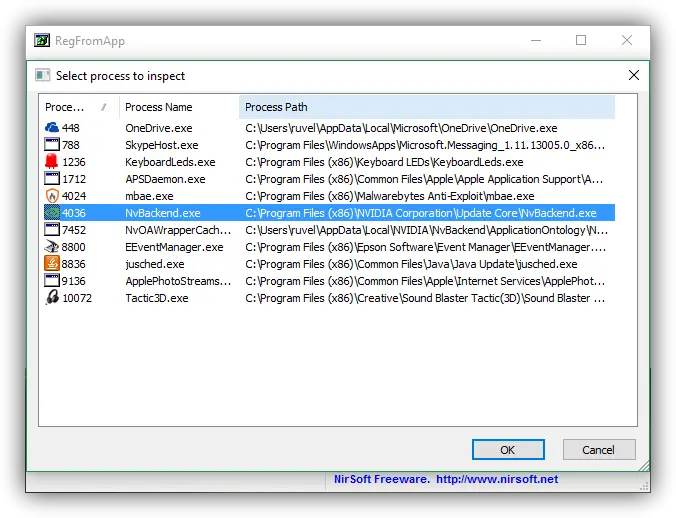Click the Apple Application Support process path
Screen dimensions: 676x518
(x=424, y=179)
